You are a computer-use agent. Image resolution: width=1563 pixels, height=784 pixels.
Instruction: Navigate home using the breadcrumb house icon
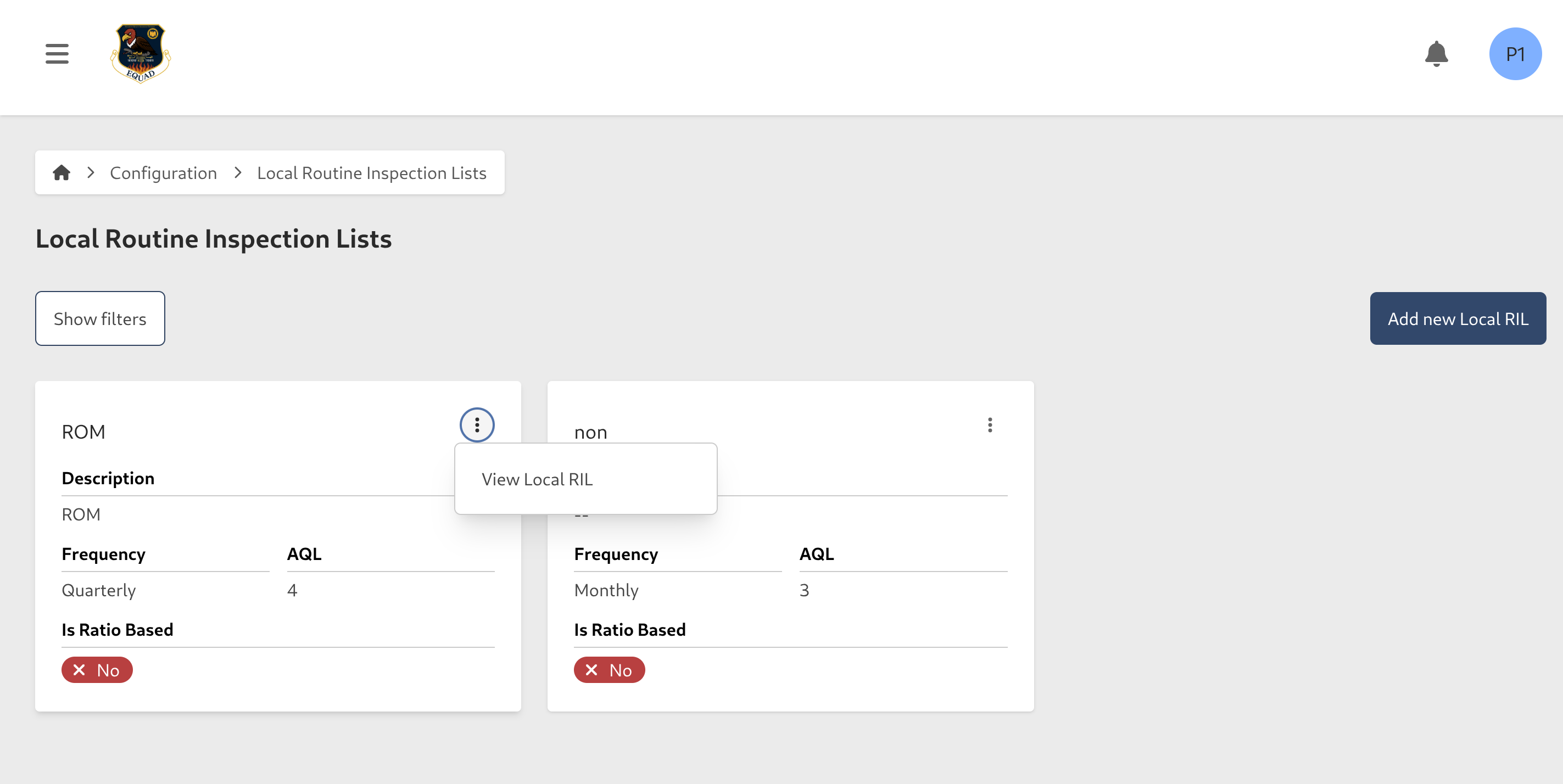tap(62, 173)
